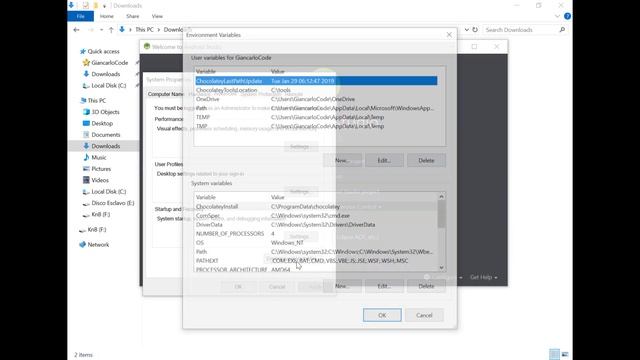Click Computer Name tab in System Properties

coord(166,94)
